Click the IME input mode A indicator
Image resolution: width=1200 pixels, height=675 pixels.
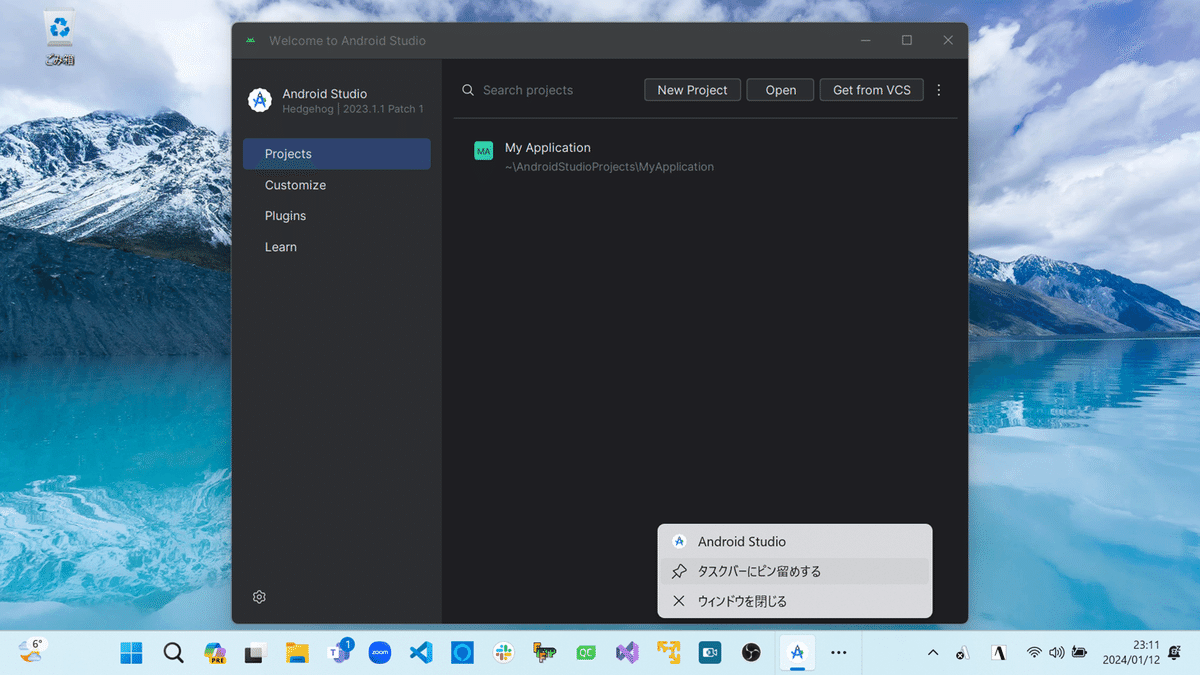click(997, 653)
